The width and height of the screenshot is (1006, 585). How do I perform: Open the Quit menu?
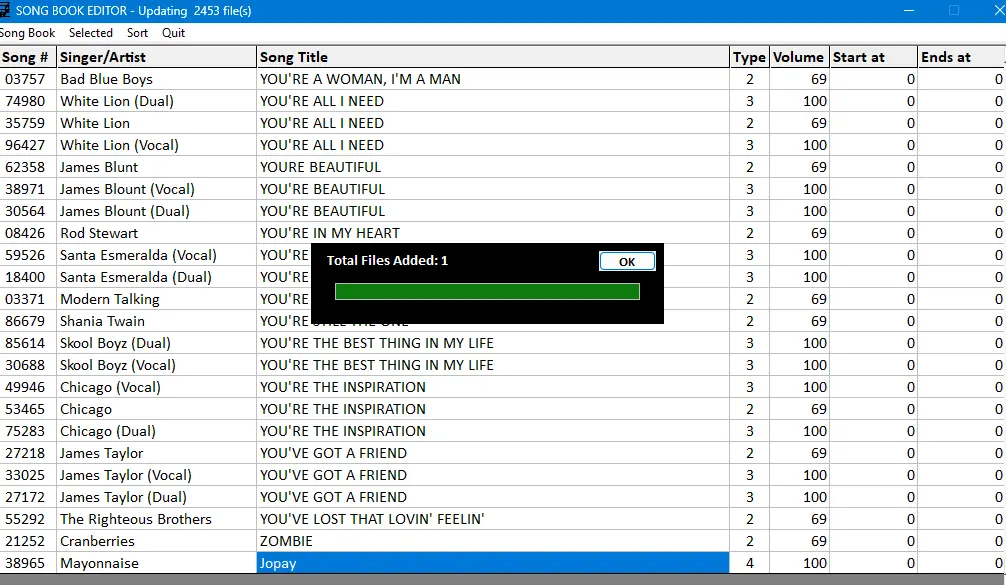coord(173,33)
